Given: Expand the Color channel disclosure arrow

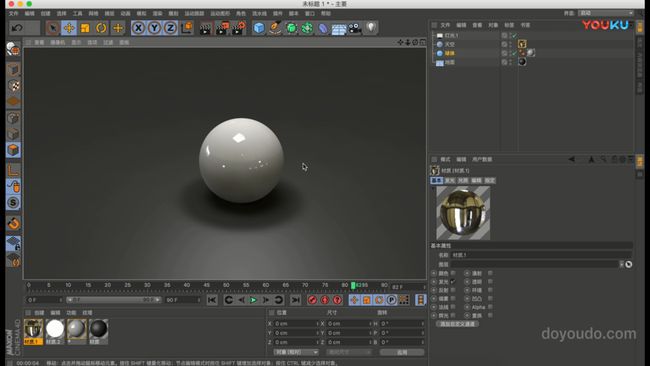Looking at the screenshot, I should click(x=434, y=274).
